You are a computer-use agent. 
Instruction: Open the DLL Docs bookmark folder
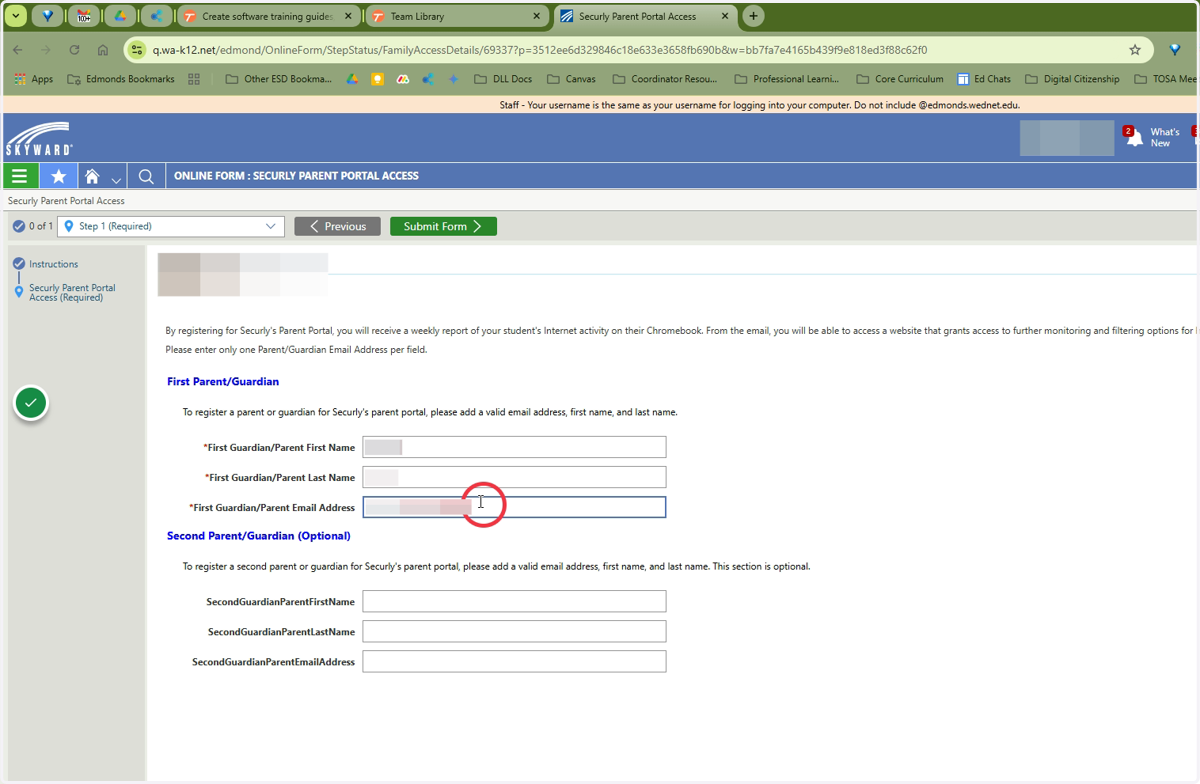503,79
